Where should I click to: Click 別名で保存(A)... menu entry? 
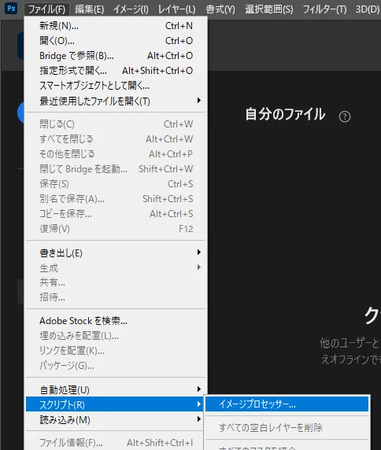click(x=116, y=199)
